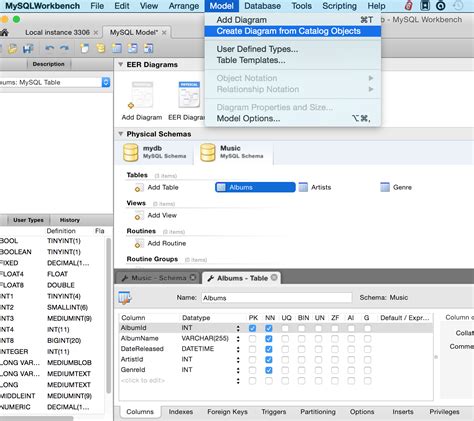Close the Albums - Table editor tab
474x421 pixels.
click(274, 277)
